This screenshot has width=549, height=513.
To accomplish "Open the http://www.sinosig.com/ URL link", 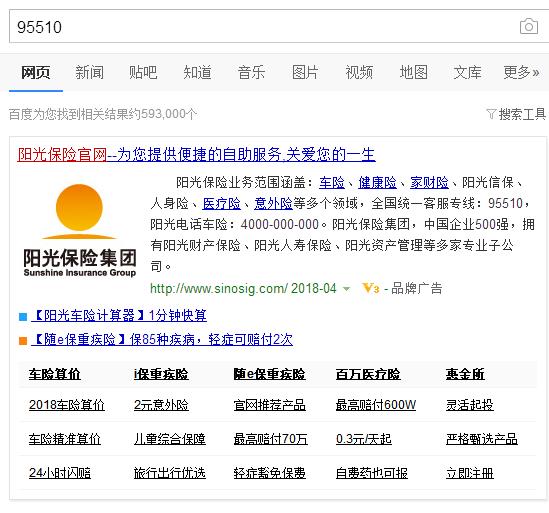I will coord(219,289).
